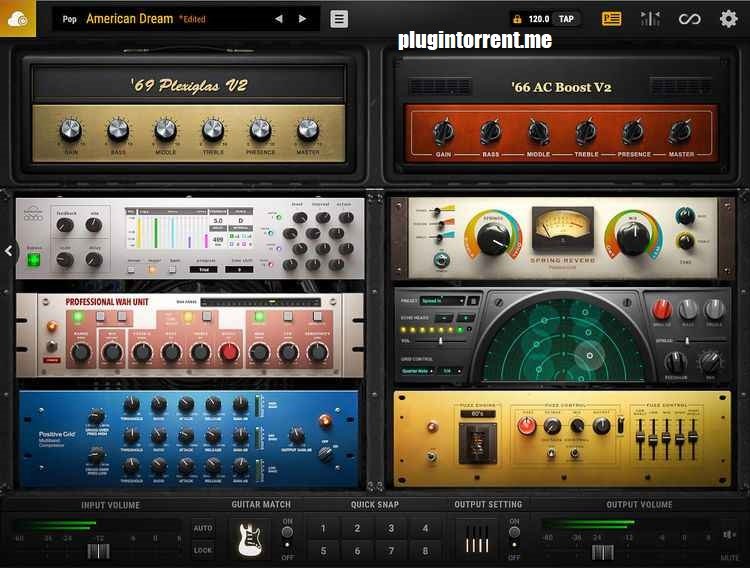Select Quick Snap slot 4
Image resolution: width=750 pixels, height=568 pixels.
425,528
